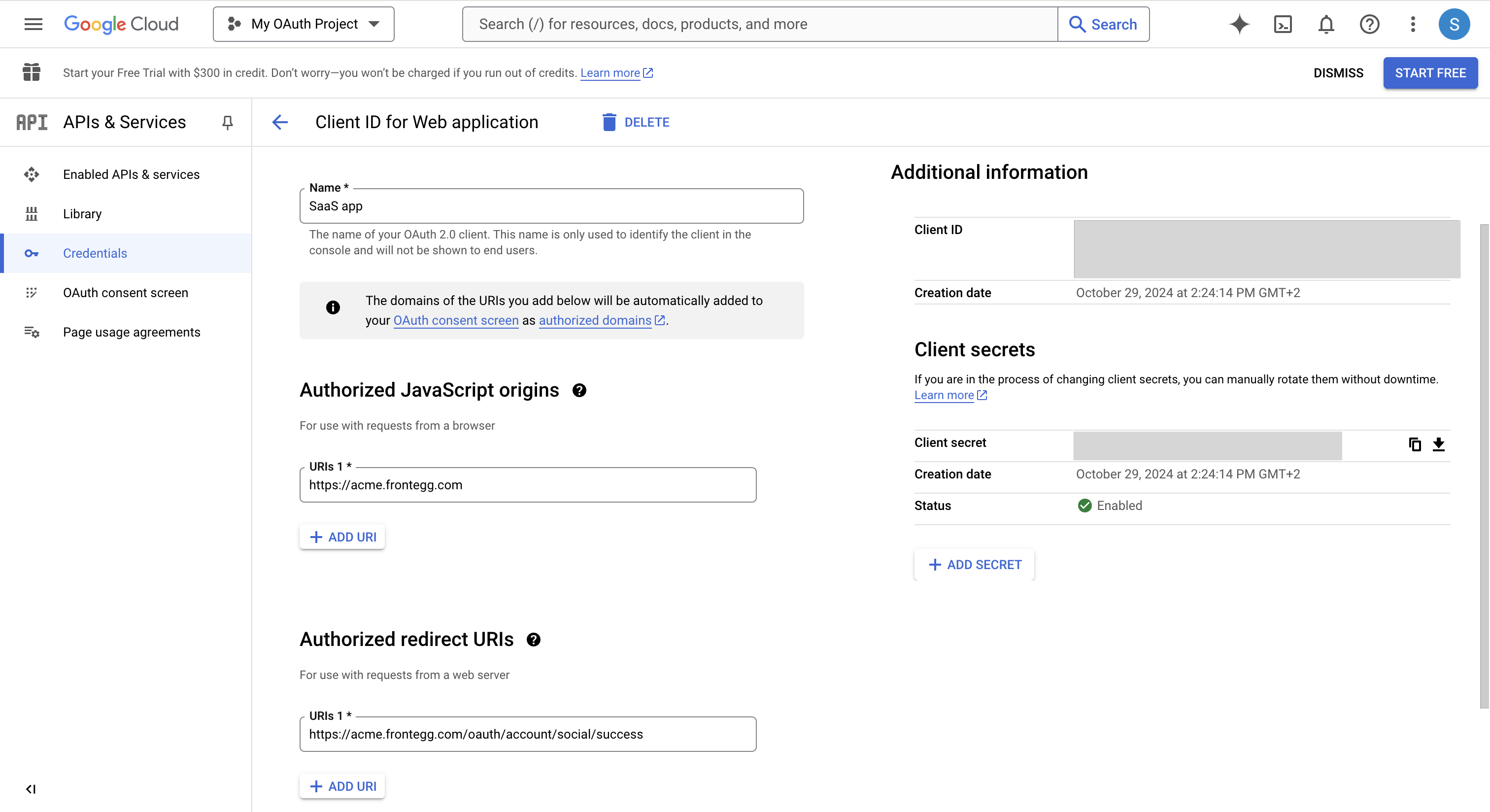Click help icon beside Authorized redirect URIs
Viewport: 1490px width, 812px height.
coord(533,640)
